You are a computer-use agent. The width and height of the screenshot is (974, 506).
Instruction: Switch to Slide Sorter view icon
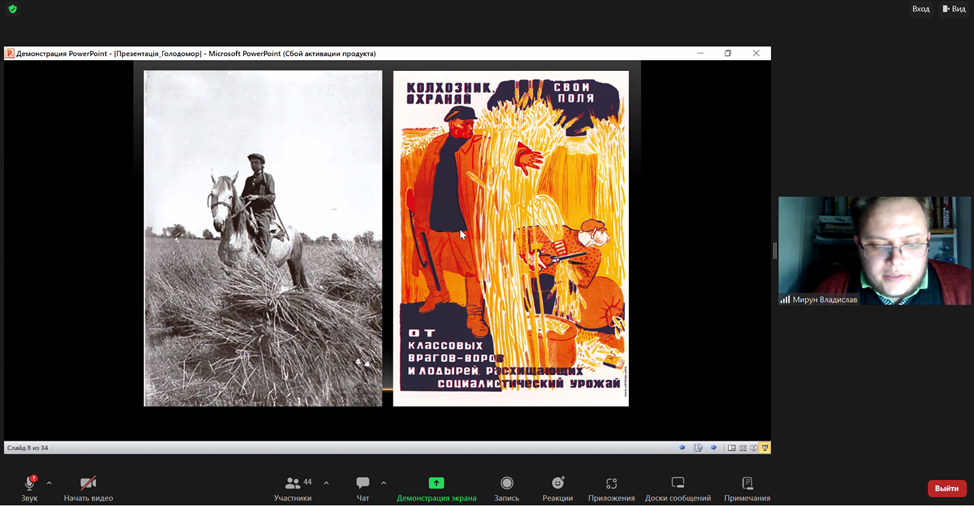point(743,448)
